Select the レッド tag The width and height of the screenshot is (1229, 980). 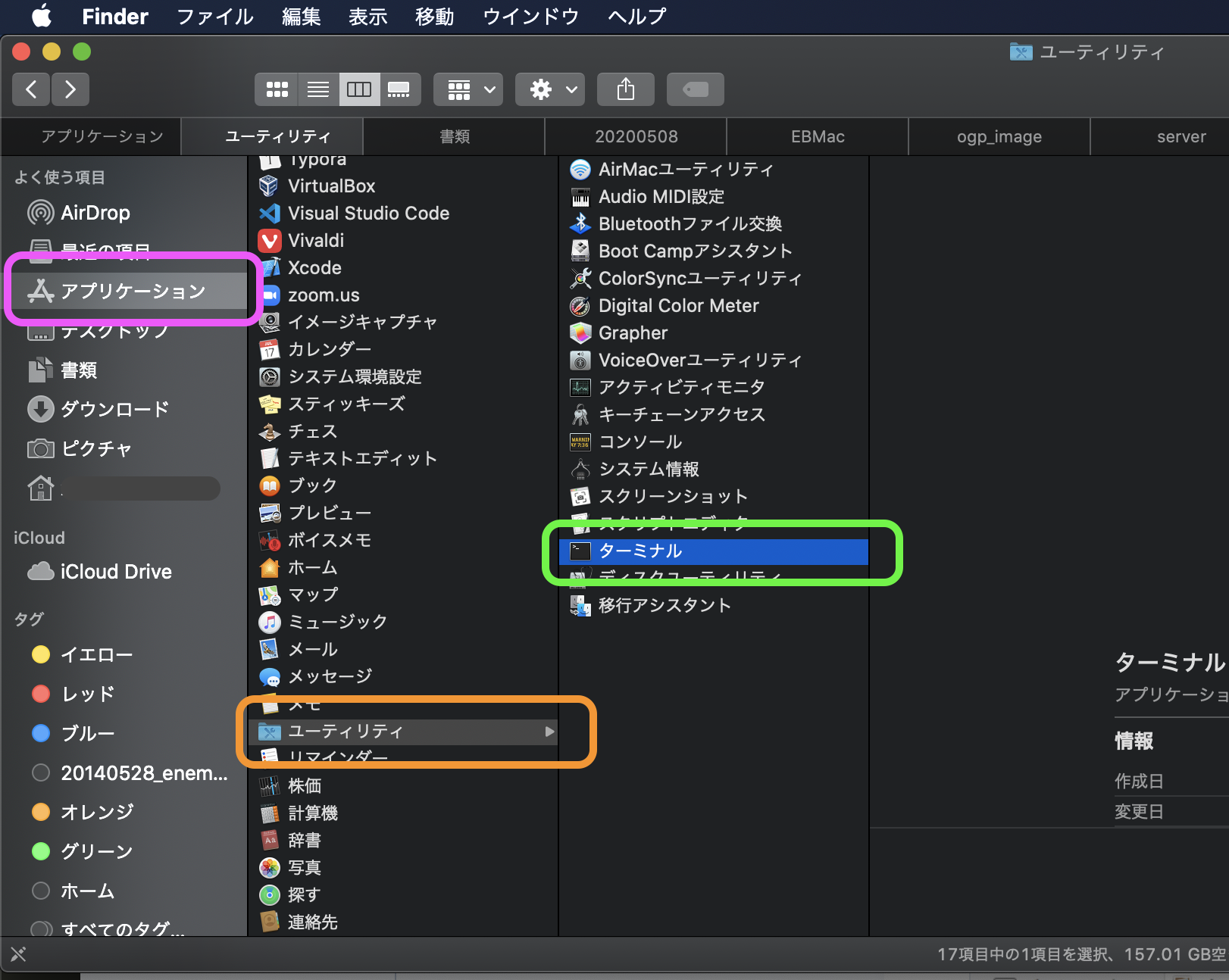[126, 694]
